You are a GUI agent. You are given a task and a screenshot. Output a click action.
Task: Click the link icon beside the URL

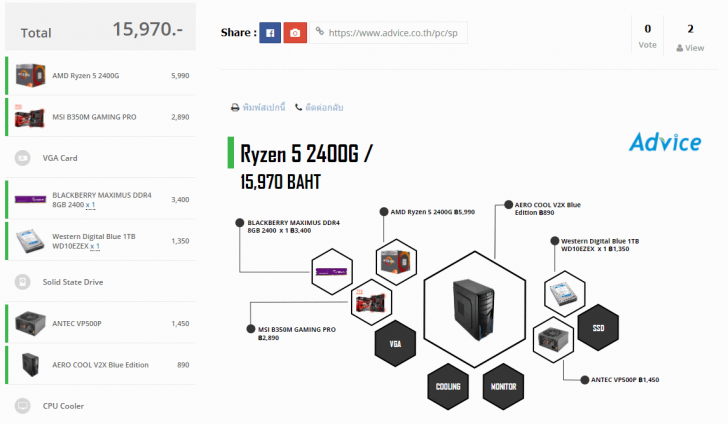[319, 32]
